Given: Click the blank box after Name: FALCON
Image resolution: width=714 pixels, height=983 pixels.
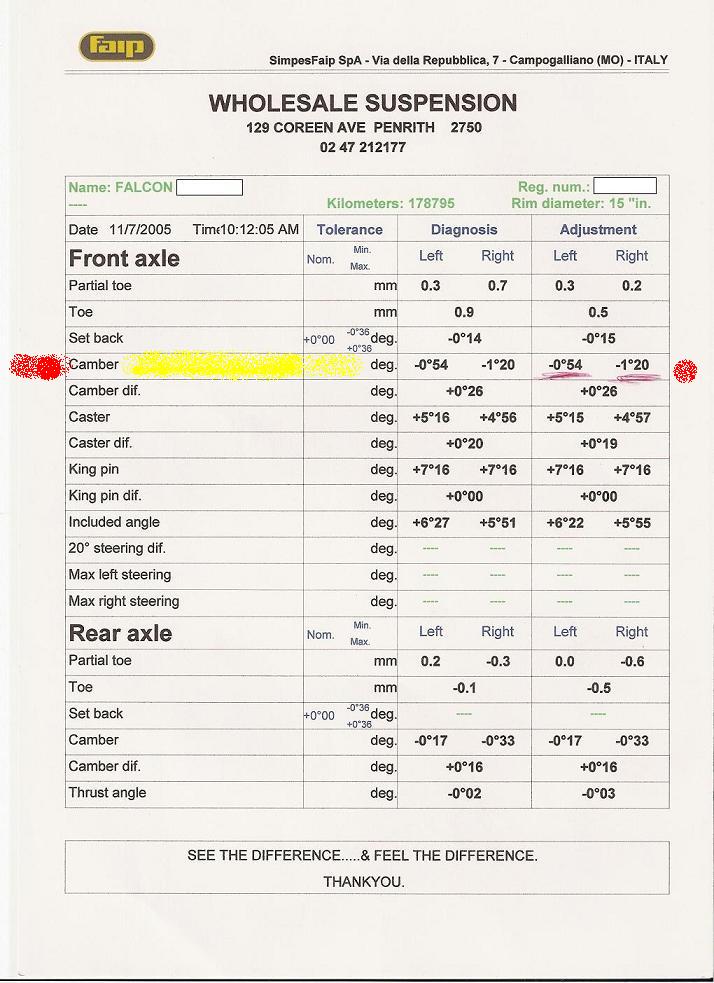Looking at the screenshot, I should tap(210, 187).
